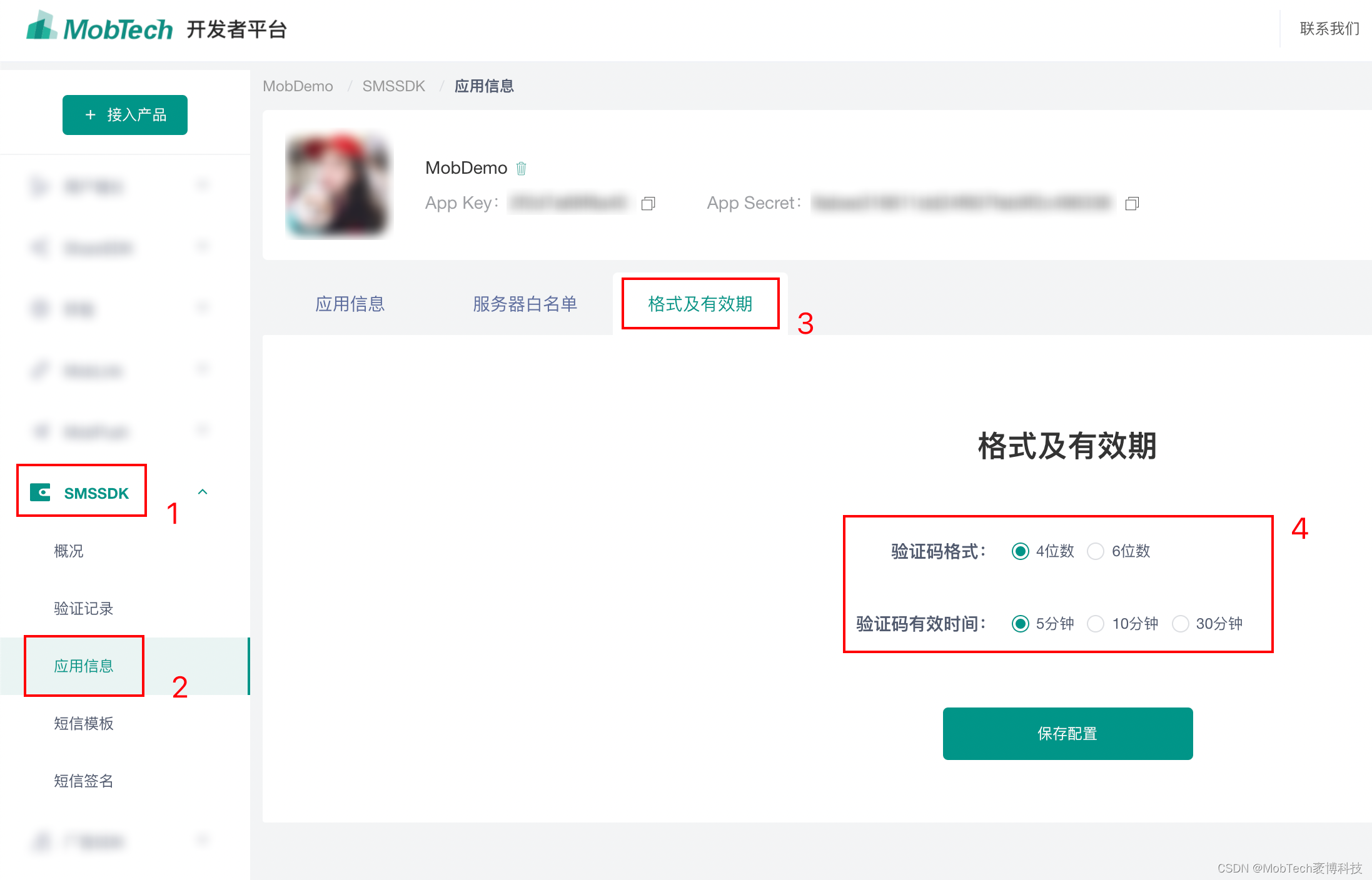Click the MobDemo app name text
Image resolution: width=1372 pixels, height=880 pixels.
pos(466,168)
